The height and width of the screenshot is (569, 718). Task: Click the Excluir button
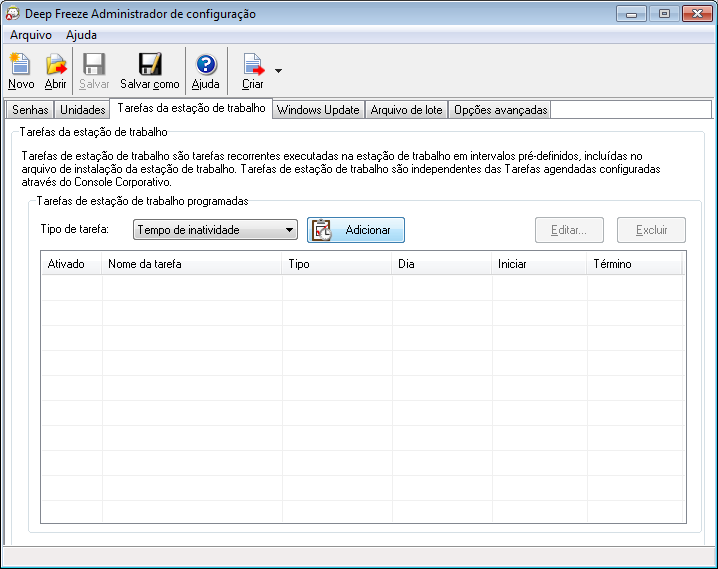(x=651, y=230)
